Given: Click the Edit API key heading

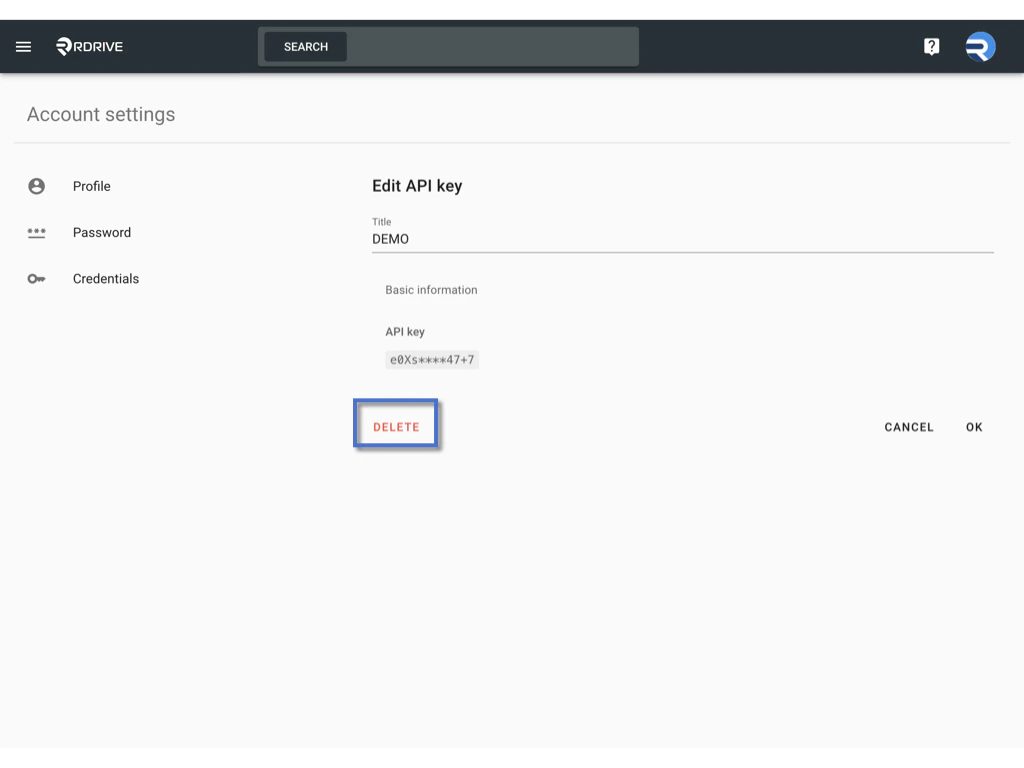Looking at the screenshot, I should [417, 186].
